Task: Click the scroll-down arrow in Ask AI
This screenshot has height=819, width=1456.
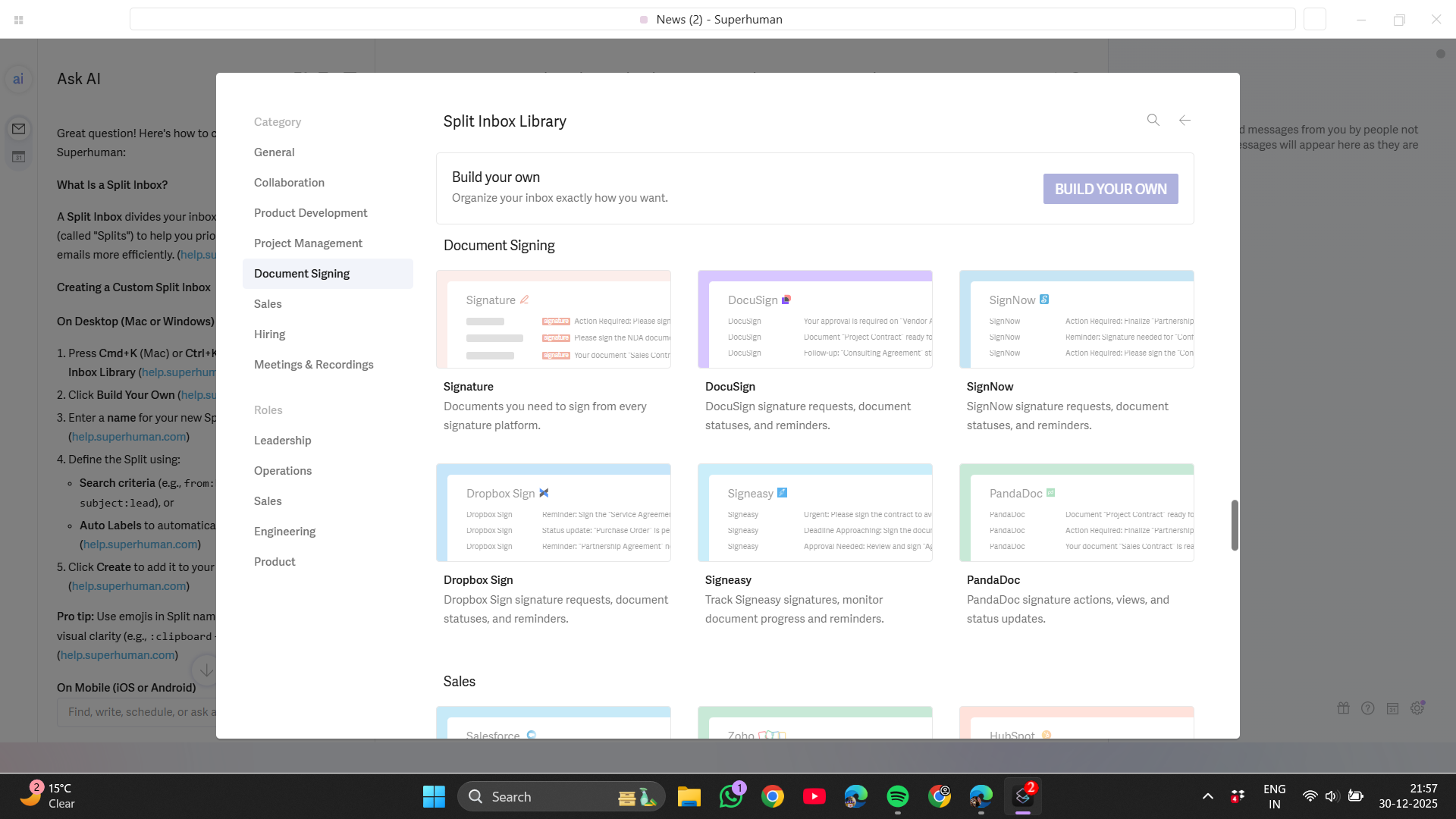Action: (x=206, y=670)
